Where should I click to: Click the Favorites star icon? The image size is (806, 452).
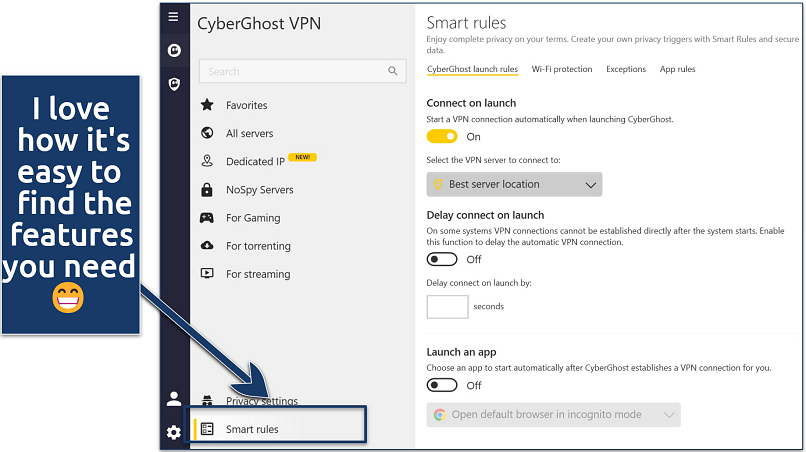[x=207, y=105]
